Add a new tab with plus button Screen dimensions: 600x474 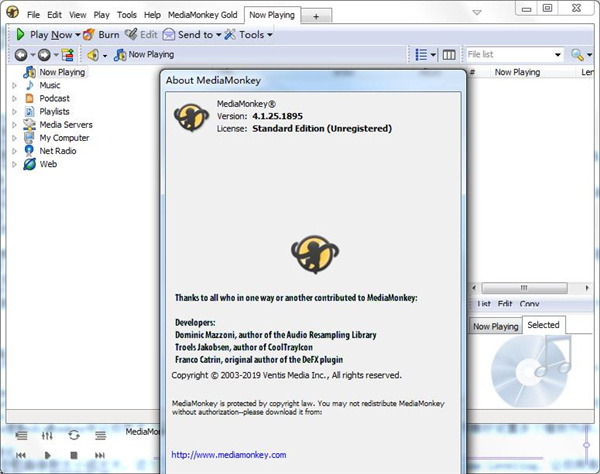click(316, 16)
